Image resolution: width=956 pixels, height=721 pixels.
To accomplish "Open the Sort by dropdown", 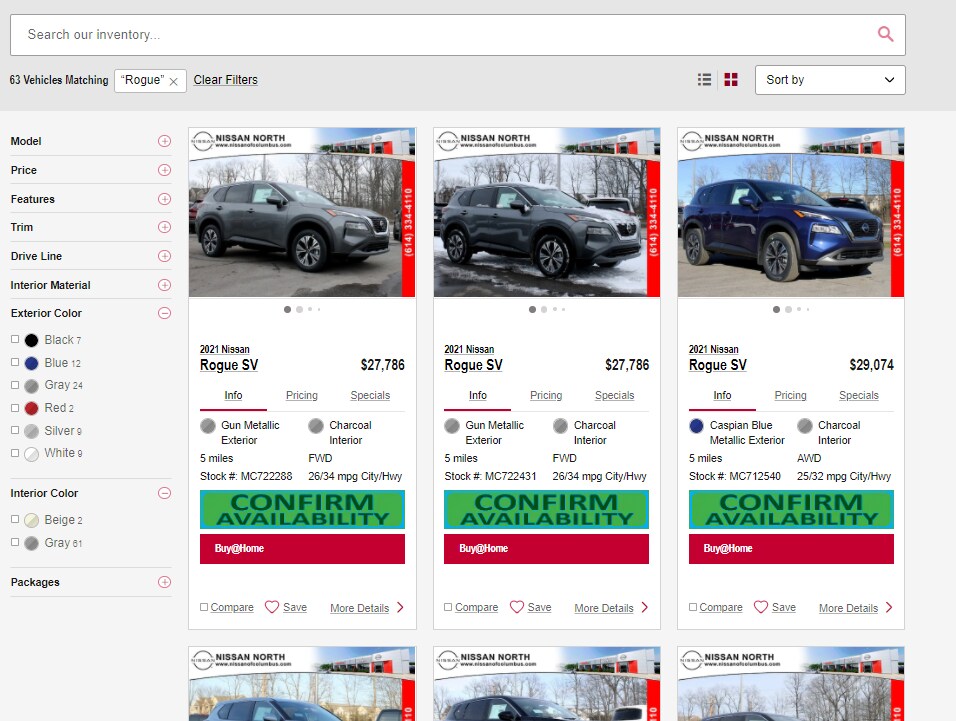I will pos(830,80).
